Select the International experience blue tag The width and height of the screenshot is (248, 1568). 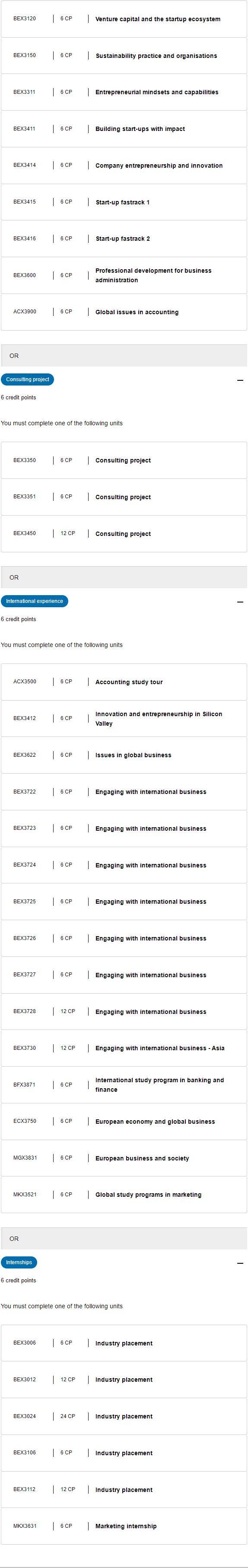[35, 601]
